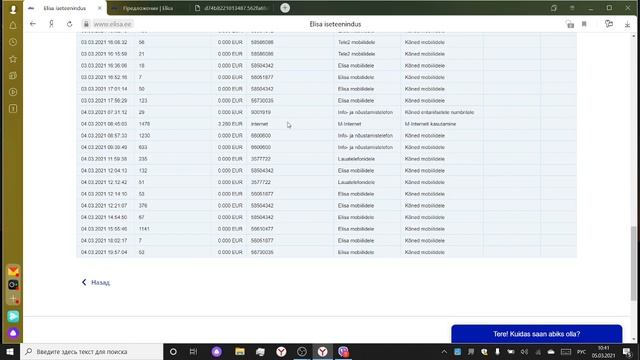Screen dimensions: 640x360
Task: Switch input language РУС
Action: [x=582, y=351]
